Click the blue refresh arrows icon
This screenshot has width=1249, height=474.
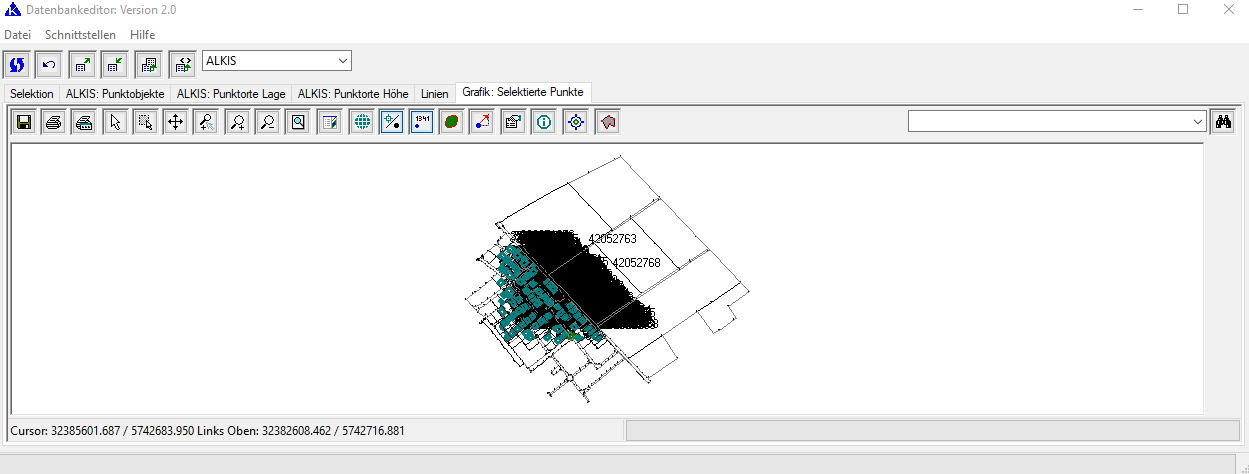pos(16,65)
